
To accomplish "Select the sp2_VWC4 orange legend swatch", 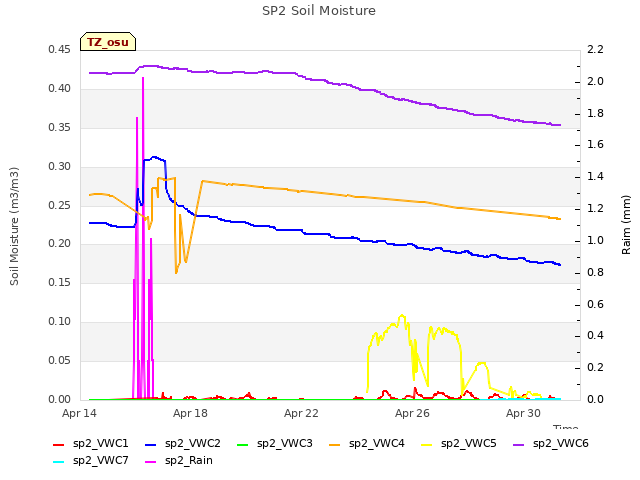I will (x=335, y=444).
